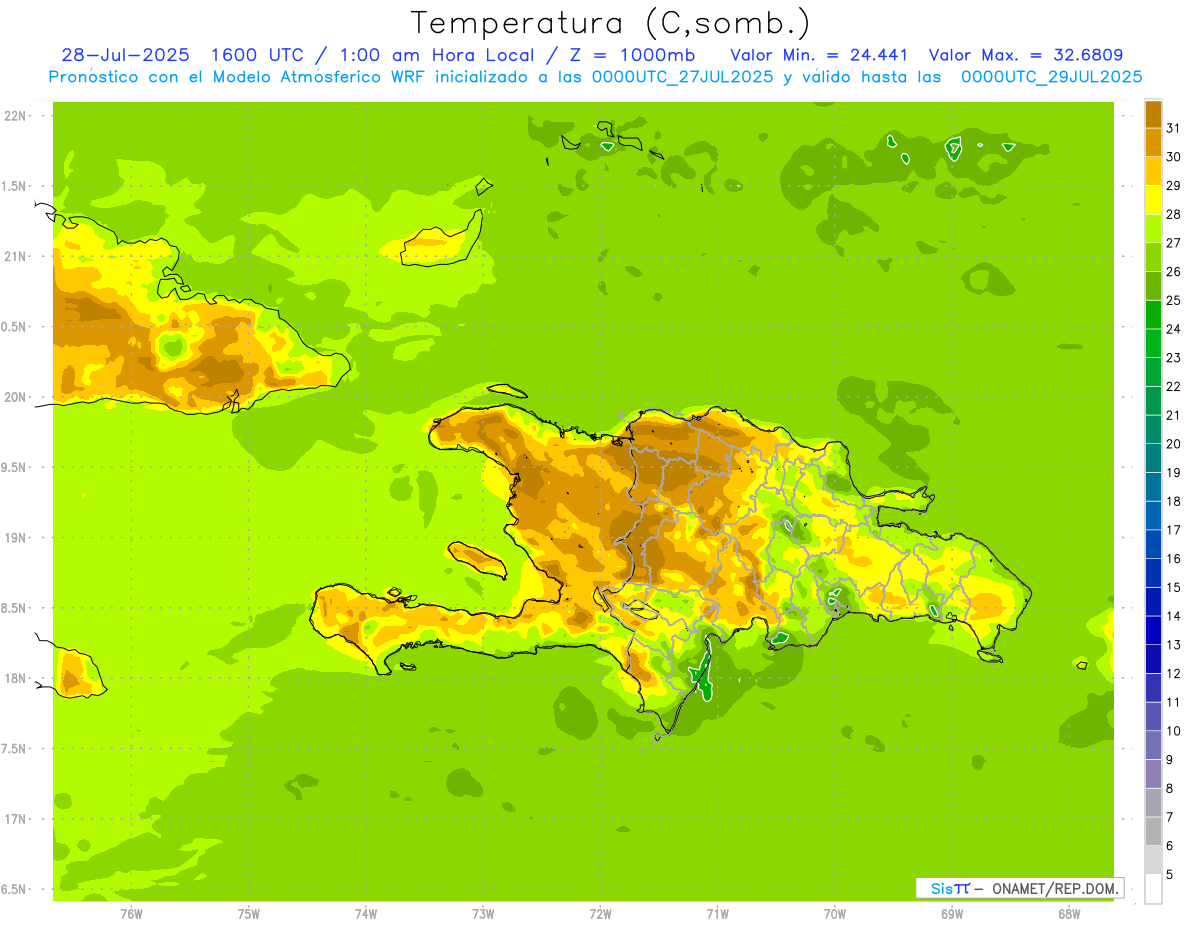The image size is (1200, 927).
Task: Click the '19N' latitude axis label
Action: (15, 538)
